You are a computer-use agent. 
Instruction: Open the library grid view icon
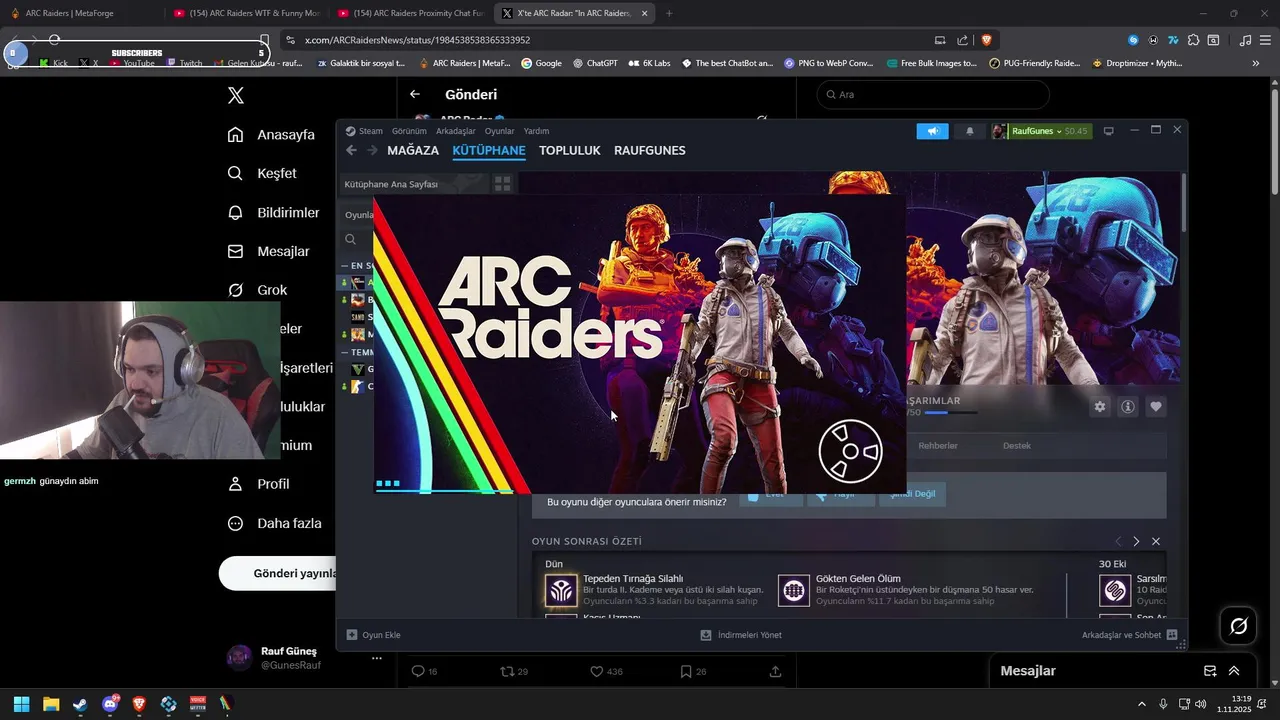[502, 184]
